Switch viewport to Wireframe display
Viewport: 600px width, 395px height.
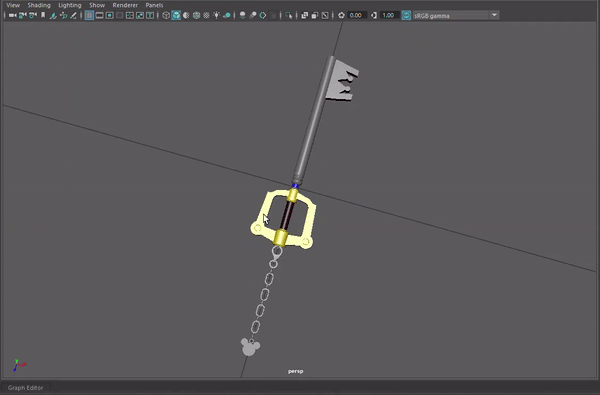tap(166, 15)
